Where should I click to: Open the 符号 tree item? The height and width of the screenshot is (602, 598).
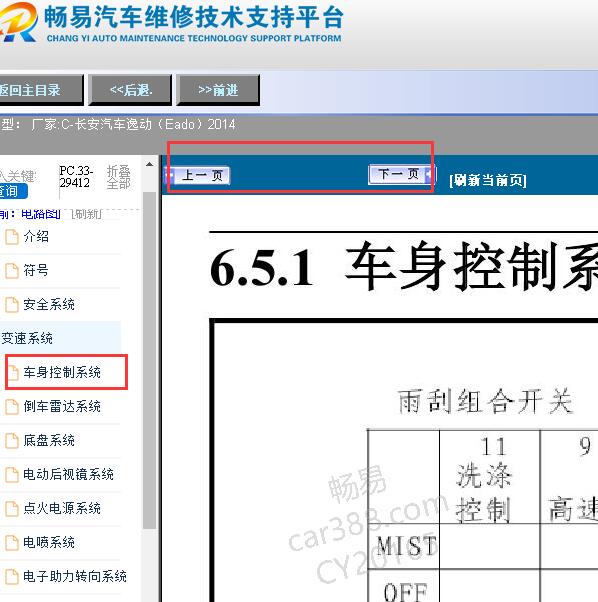36,270
